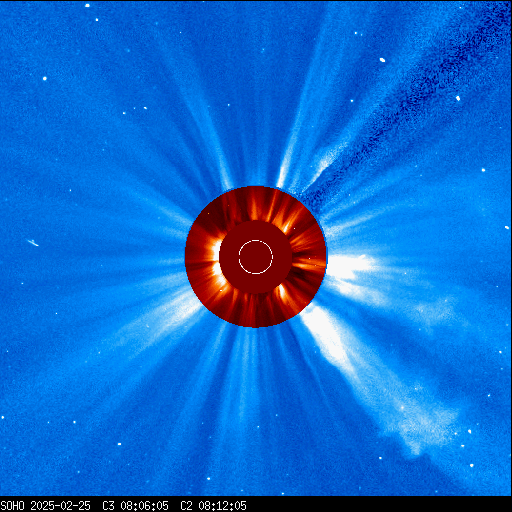
Task: Select the C2 08:12:05 timestamp
Action: (213, 506)
